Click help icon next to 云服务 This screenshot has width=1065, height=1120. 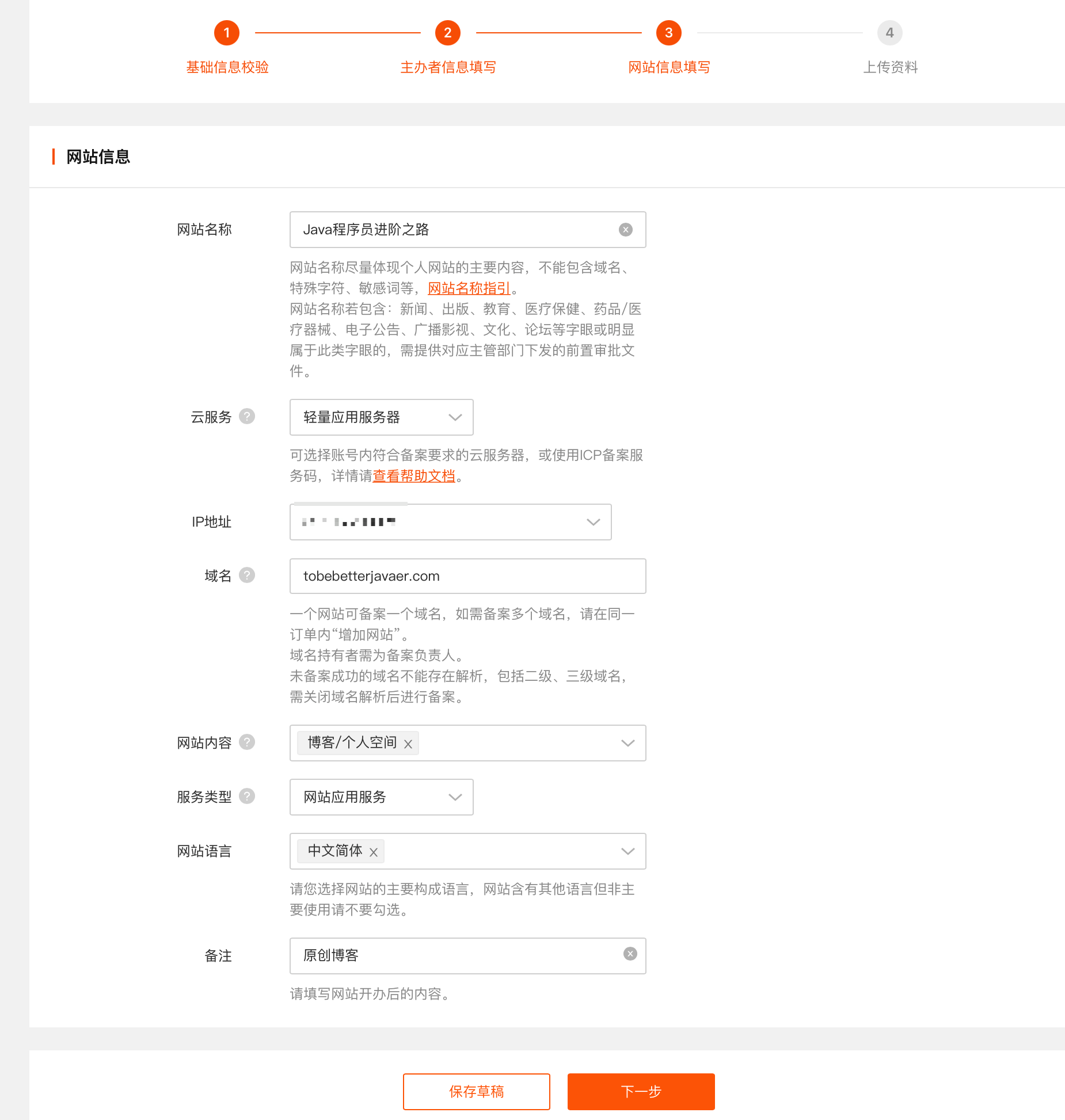click(x=247, y=416)
